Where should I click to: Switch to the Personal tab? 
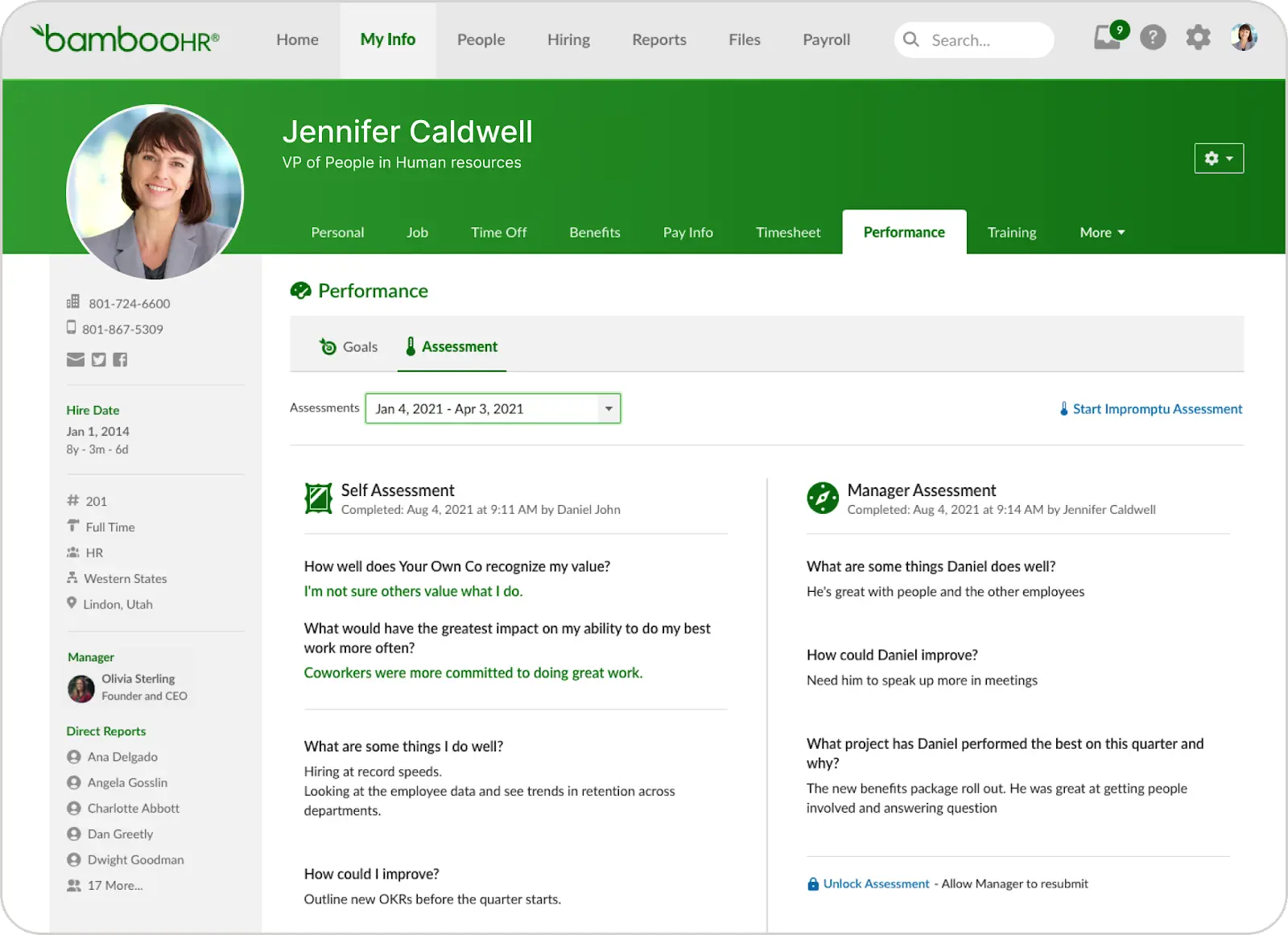point(337,233)
